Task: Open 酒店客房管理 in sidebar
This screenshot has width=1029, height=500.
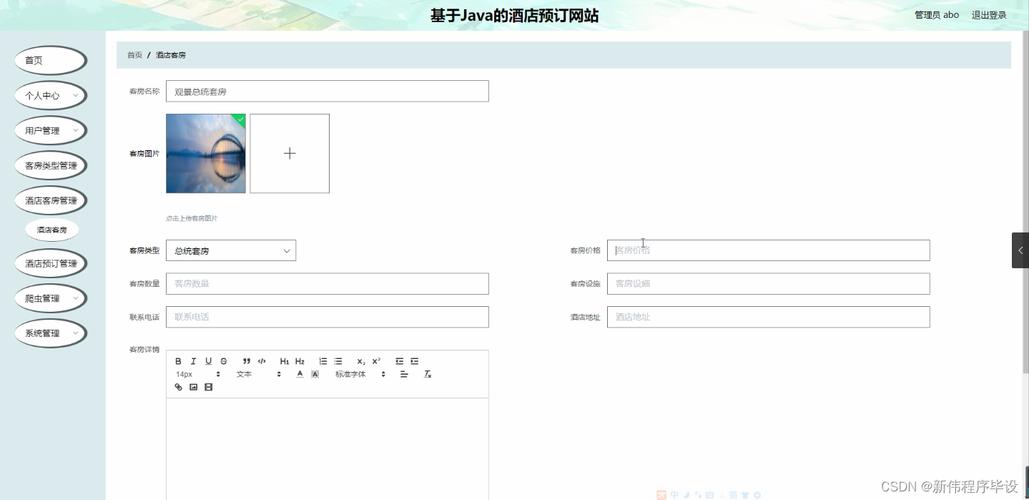Action: coord(51,201)
